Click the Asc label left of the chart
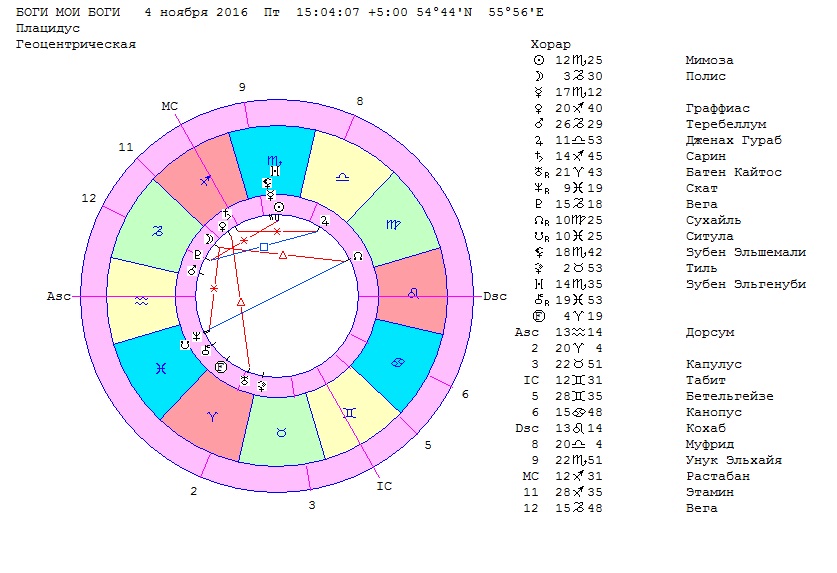837x573 pixels. pyautogui.click(x=57, y=297)
